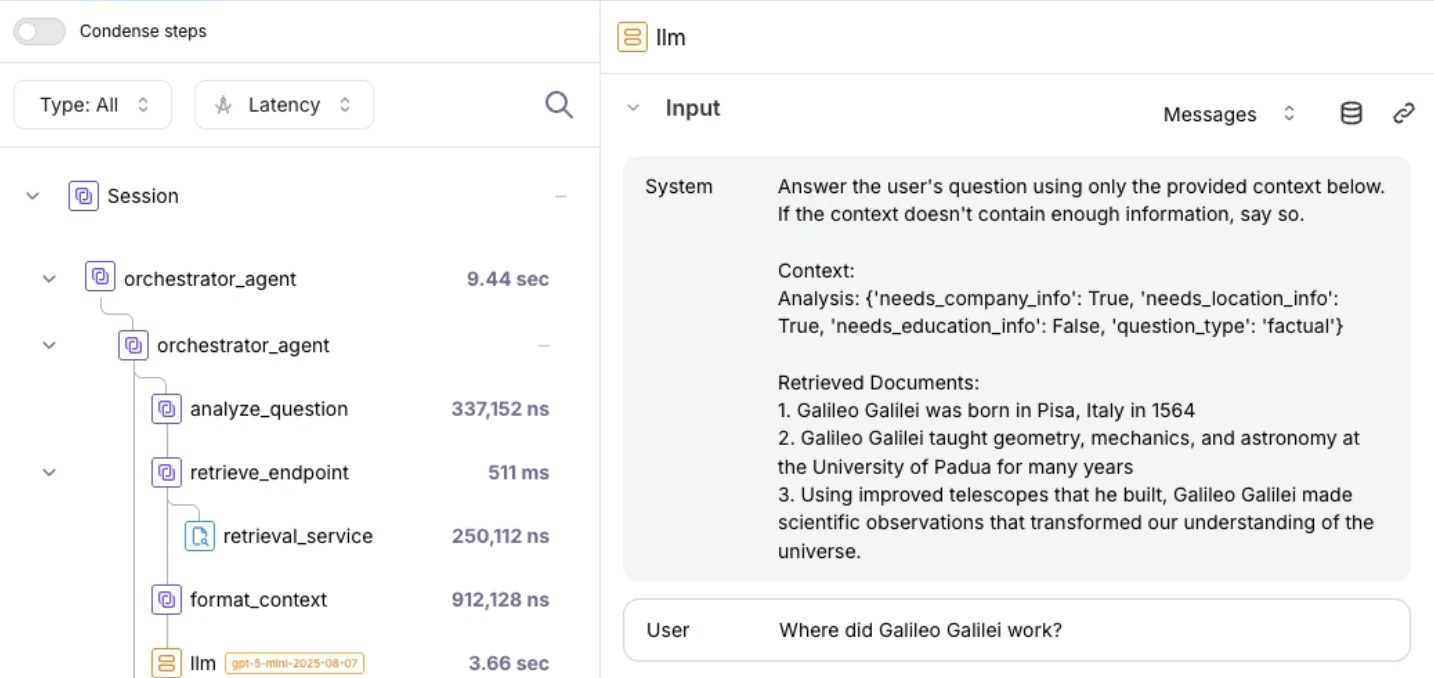Click the 3.66 sec latency value

pos(509,663)
